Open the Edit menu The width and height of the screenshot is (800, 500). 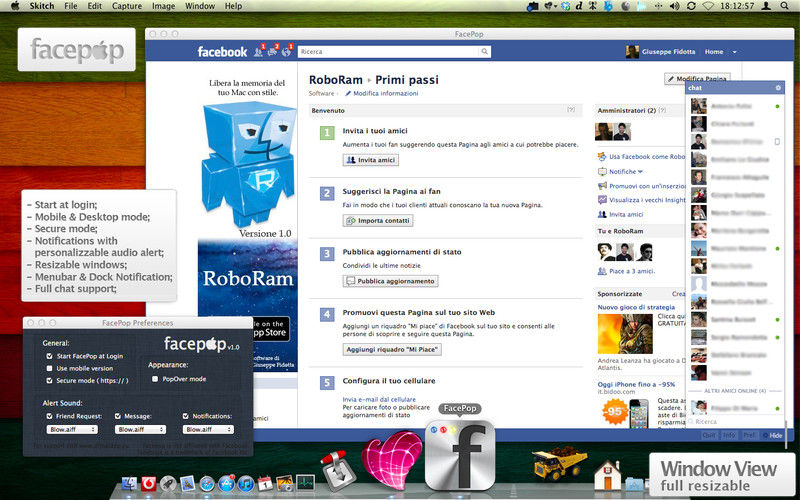pyautogui.click(x=94, y=6)
